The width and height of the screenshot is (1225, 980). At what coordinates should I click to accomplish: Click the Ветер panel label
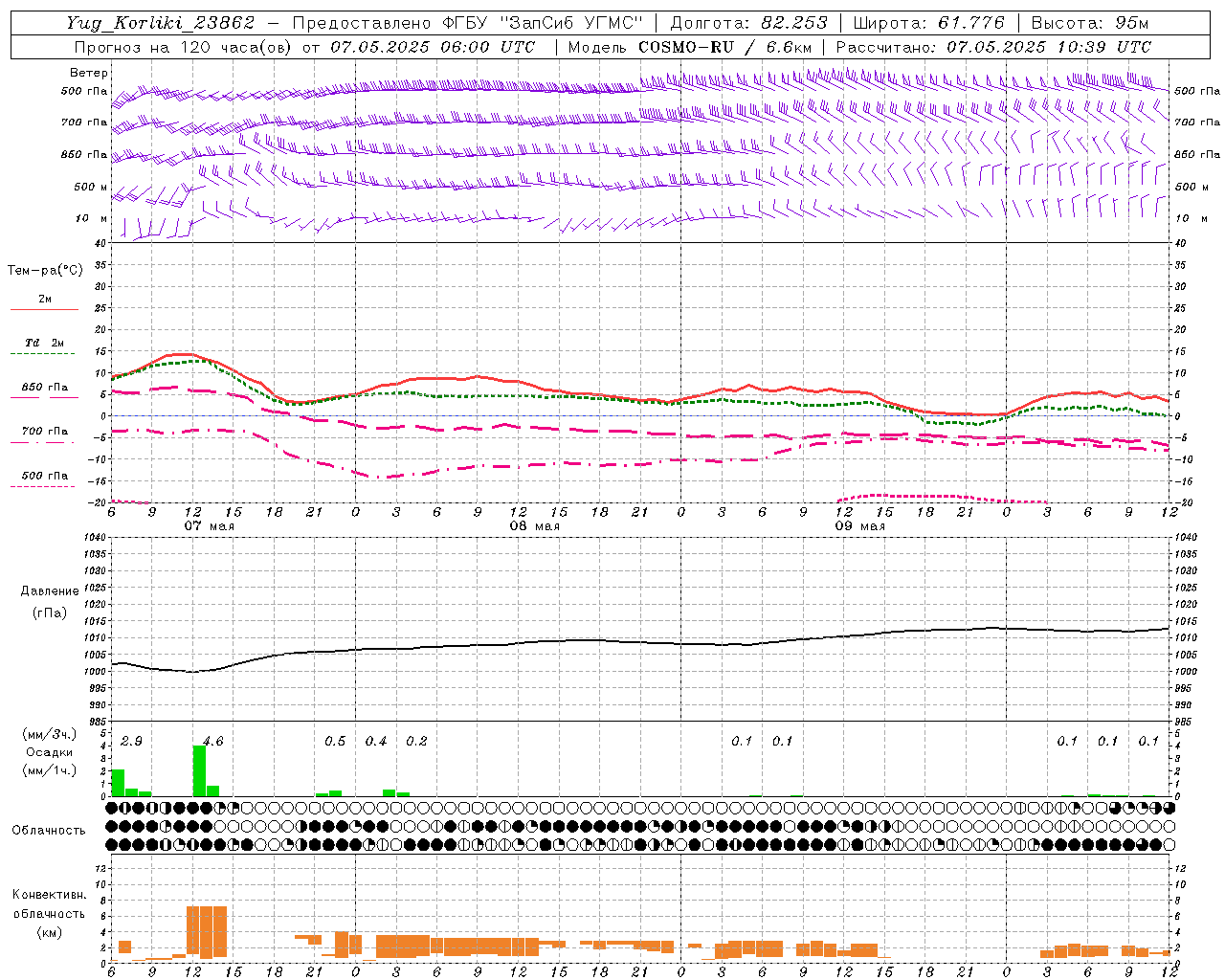tap(89, 73)
